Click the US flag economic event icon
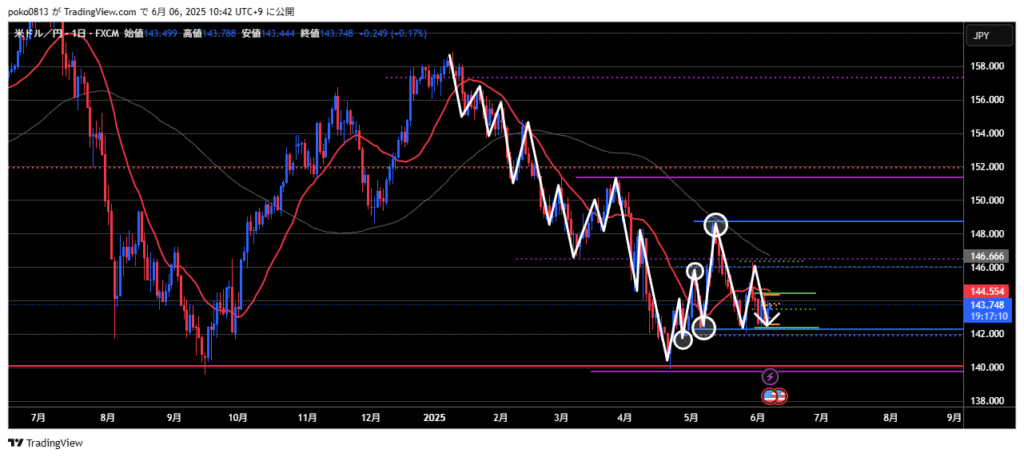The image size is (1024, 457). [x=770, y=396]
